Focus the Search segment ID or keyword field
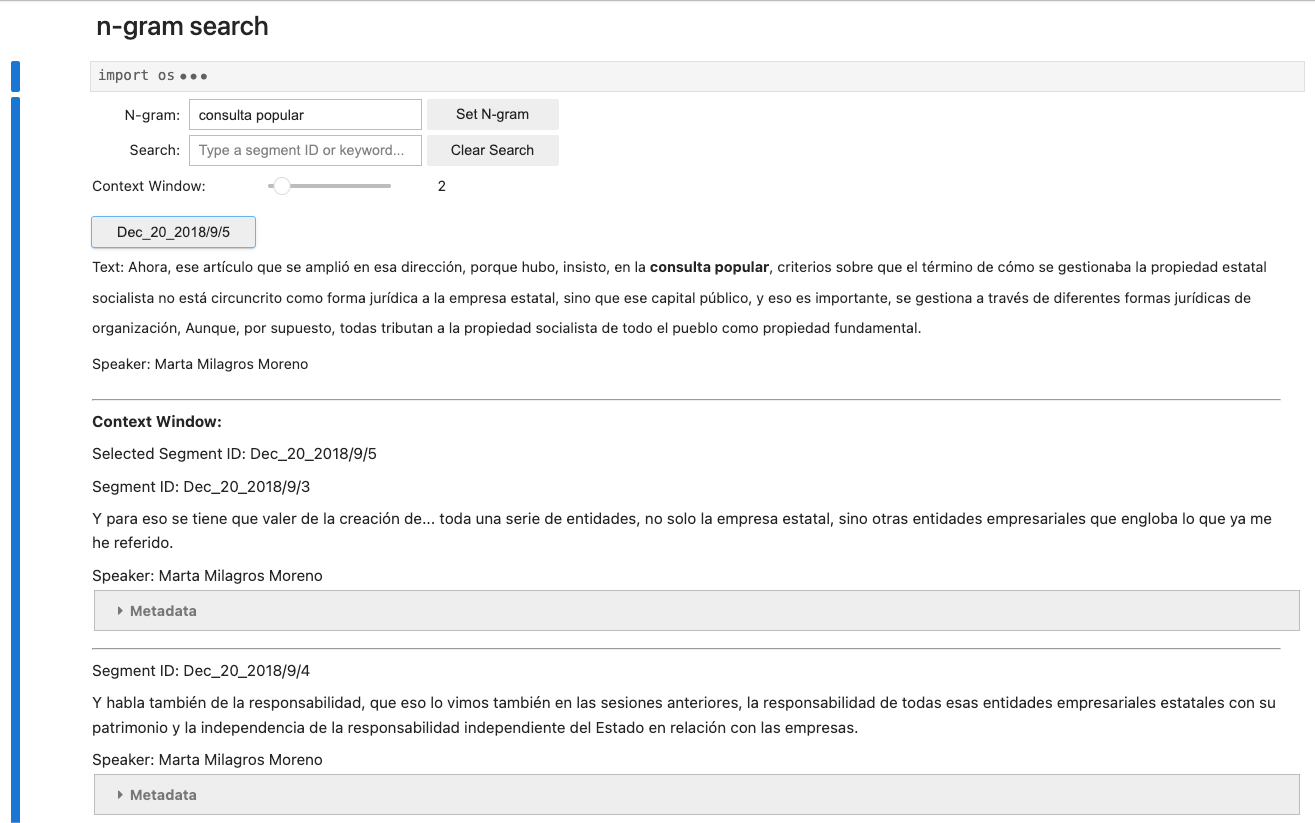 (x=305, y=150)
